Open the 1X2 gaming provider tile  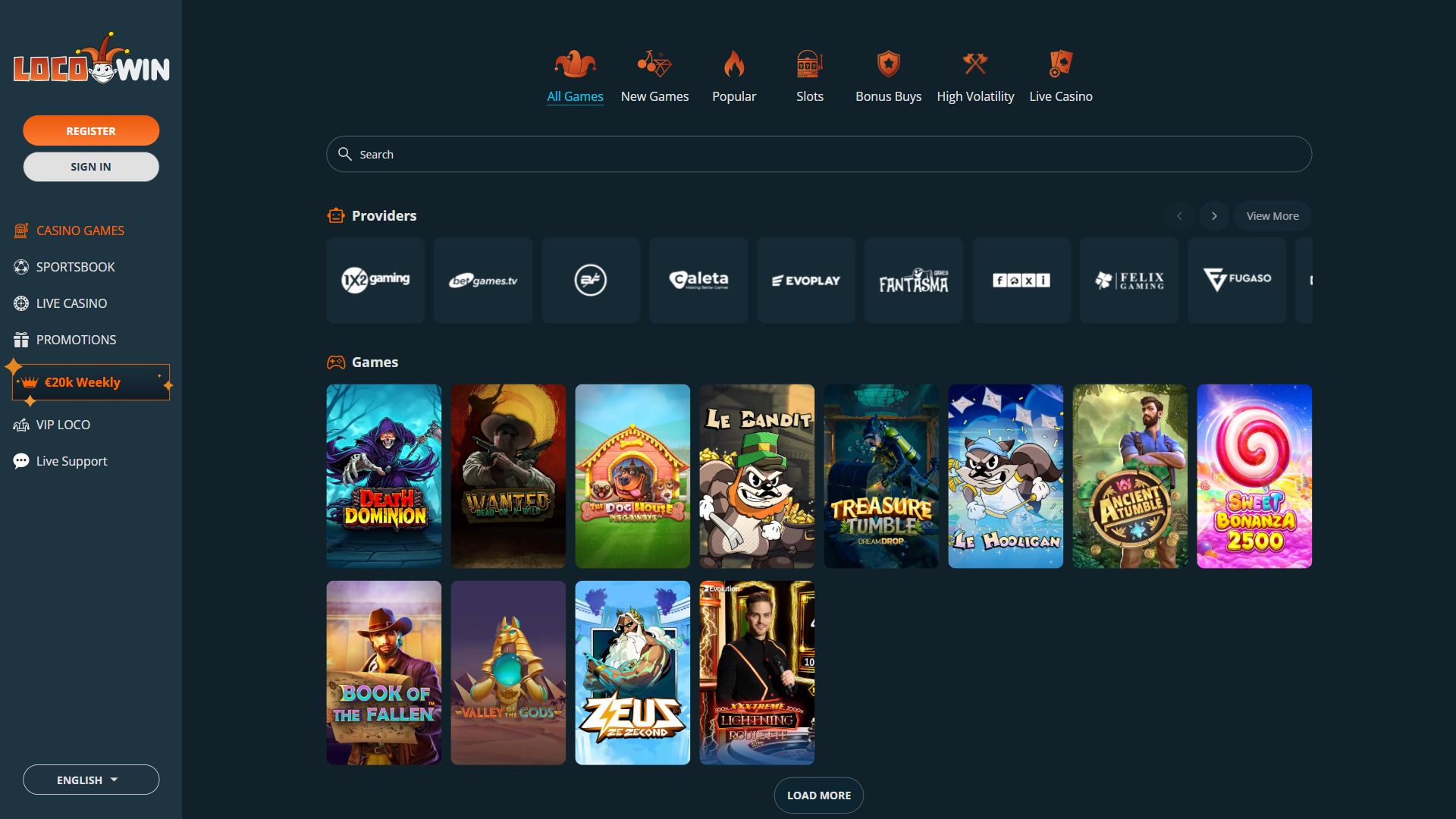point(375,280)
